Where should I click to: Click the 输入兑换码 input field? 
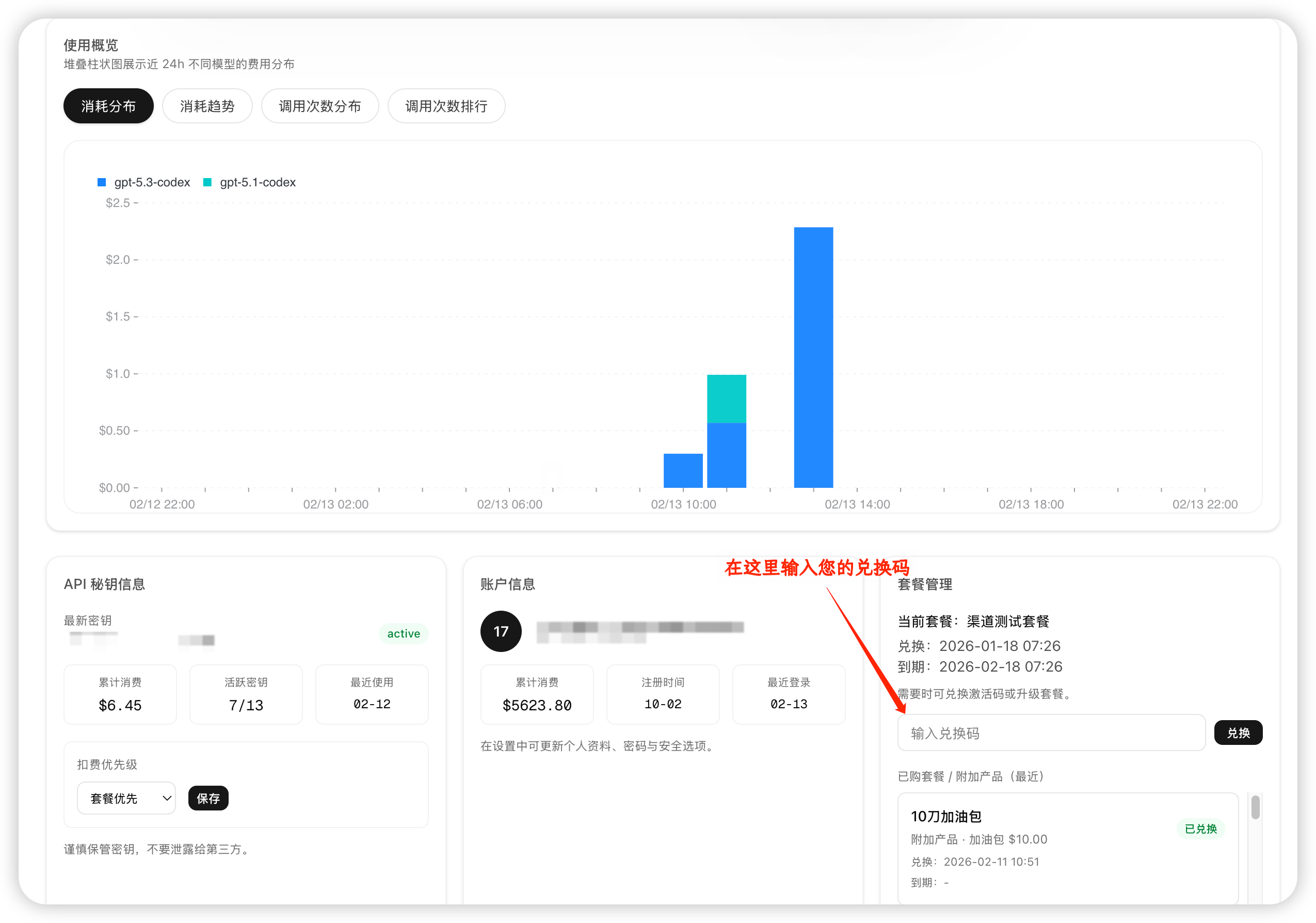[x=1051, y=733]
